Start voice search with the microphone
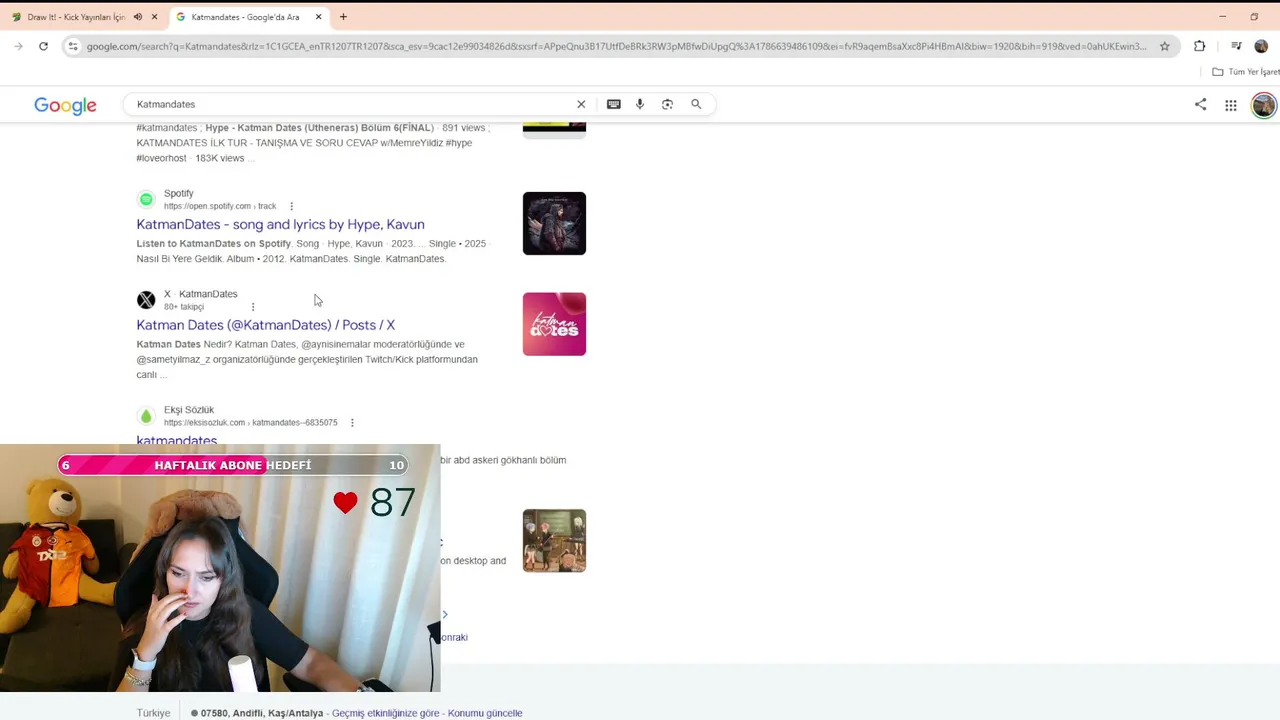Viewport: 1280px width, 720px height. (640, 104)
